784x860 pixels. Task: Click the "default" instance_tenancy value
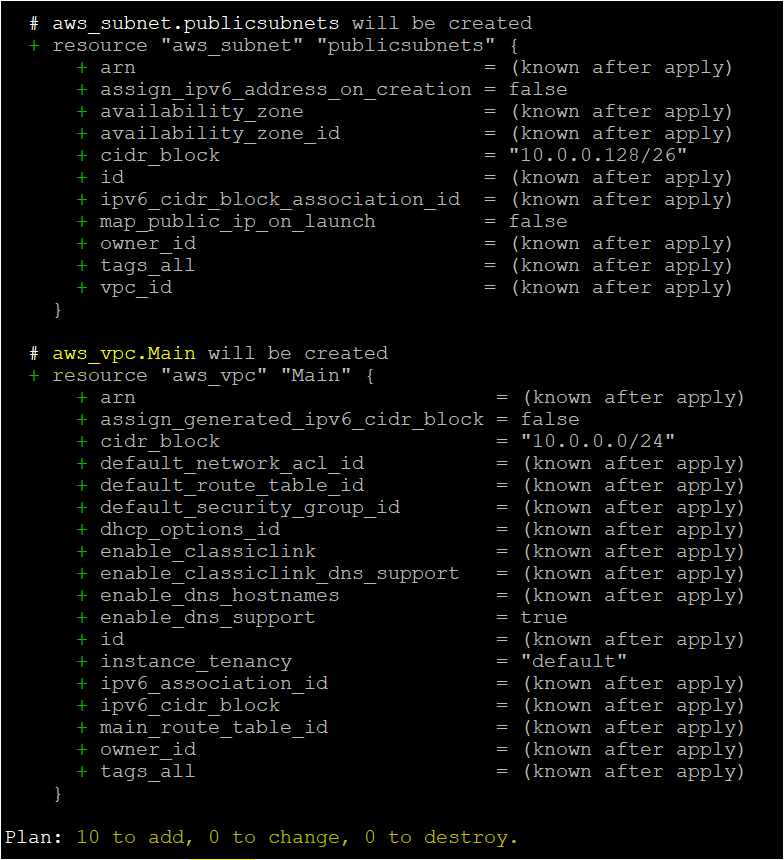click(x=574, y=661)
